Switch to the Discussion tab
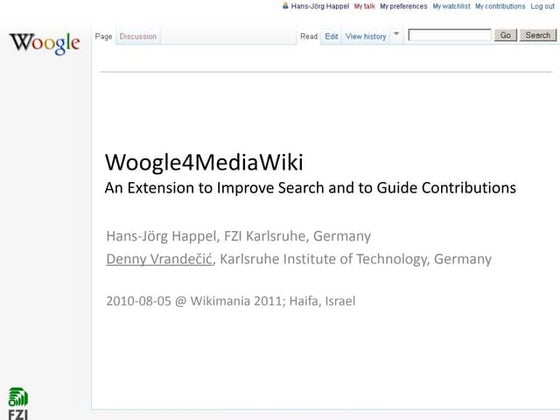This screenshot has height=420, width=560. point(138,36)
